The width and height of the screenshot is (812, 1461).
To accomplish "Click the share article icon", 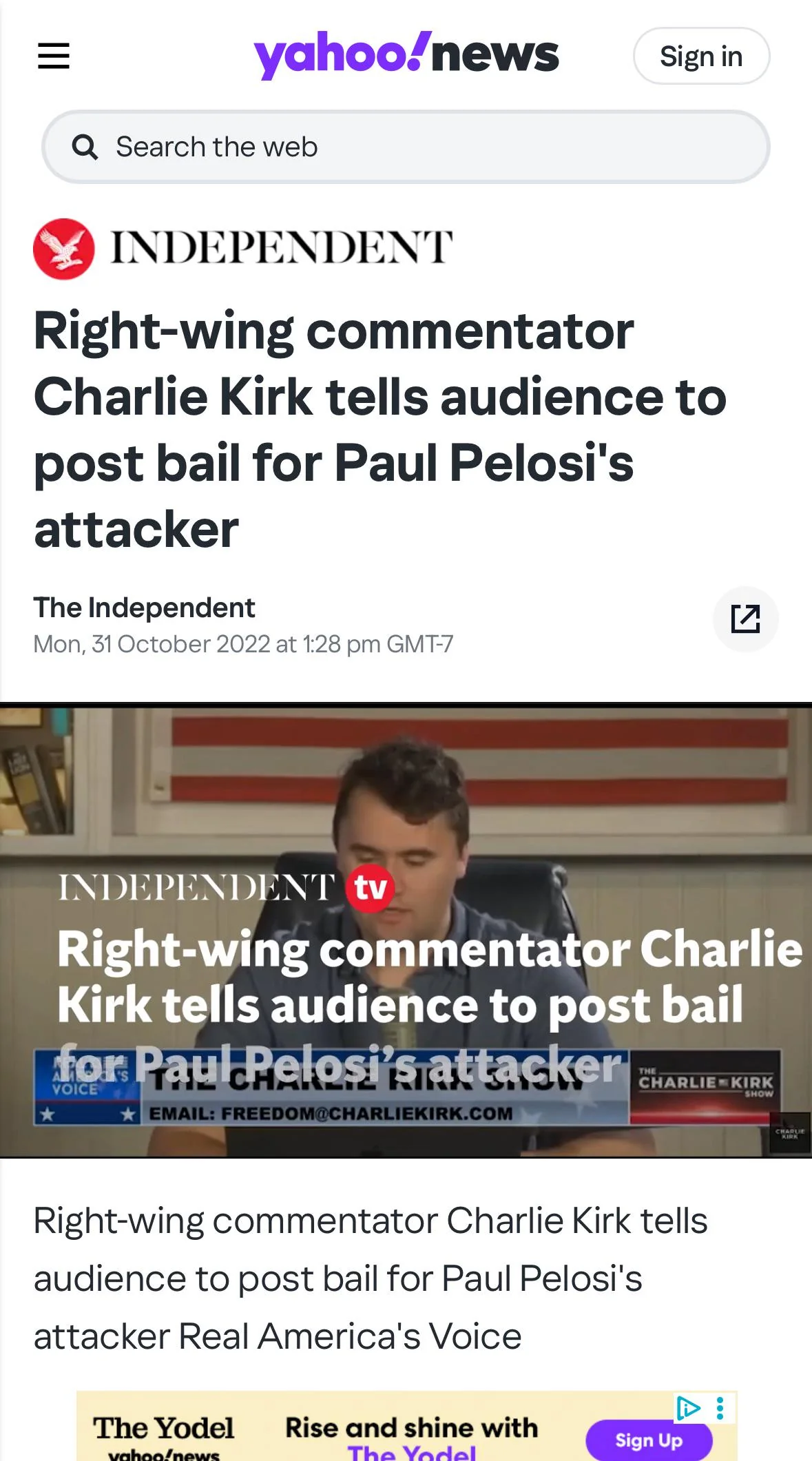I will pos(745,619).
